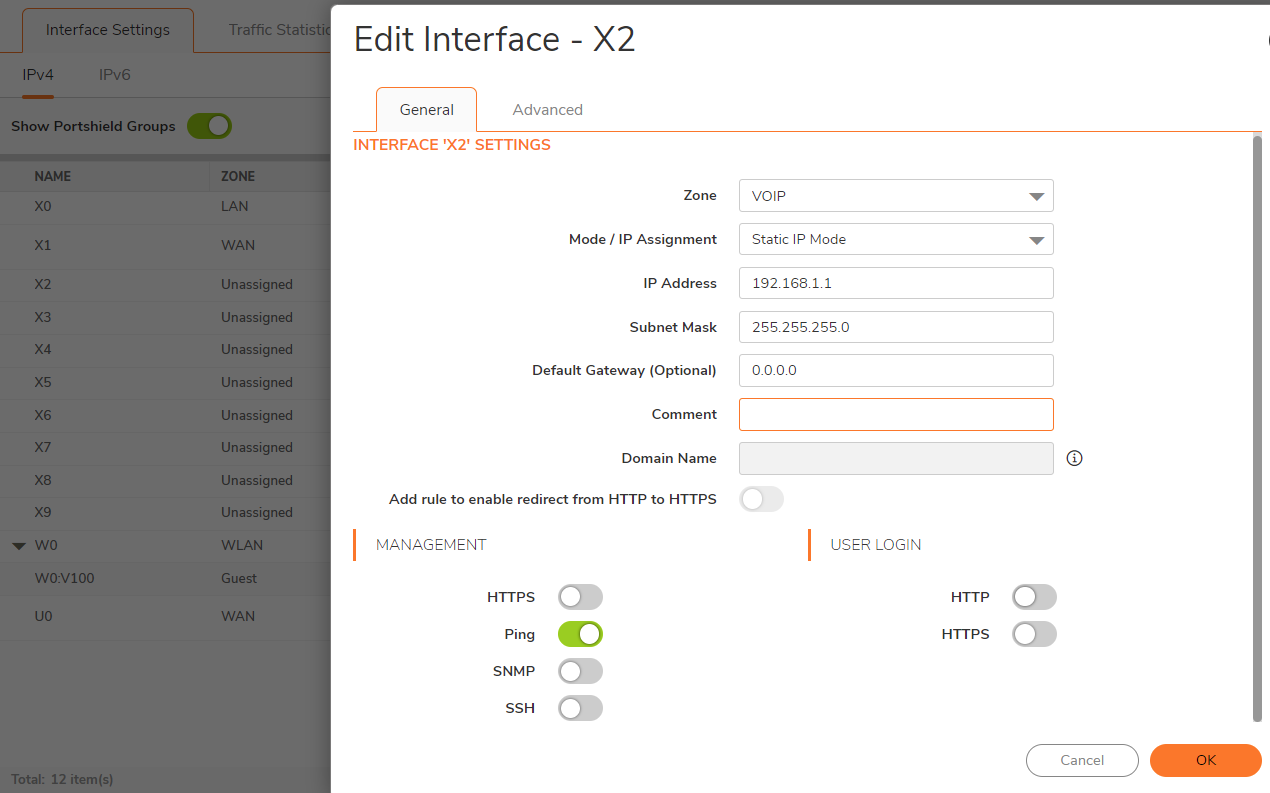
Task: Select the X0 interface row
Action: click(165, 207)
